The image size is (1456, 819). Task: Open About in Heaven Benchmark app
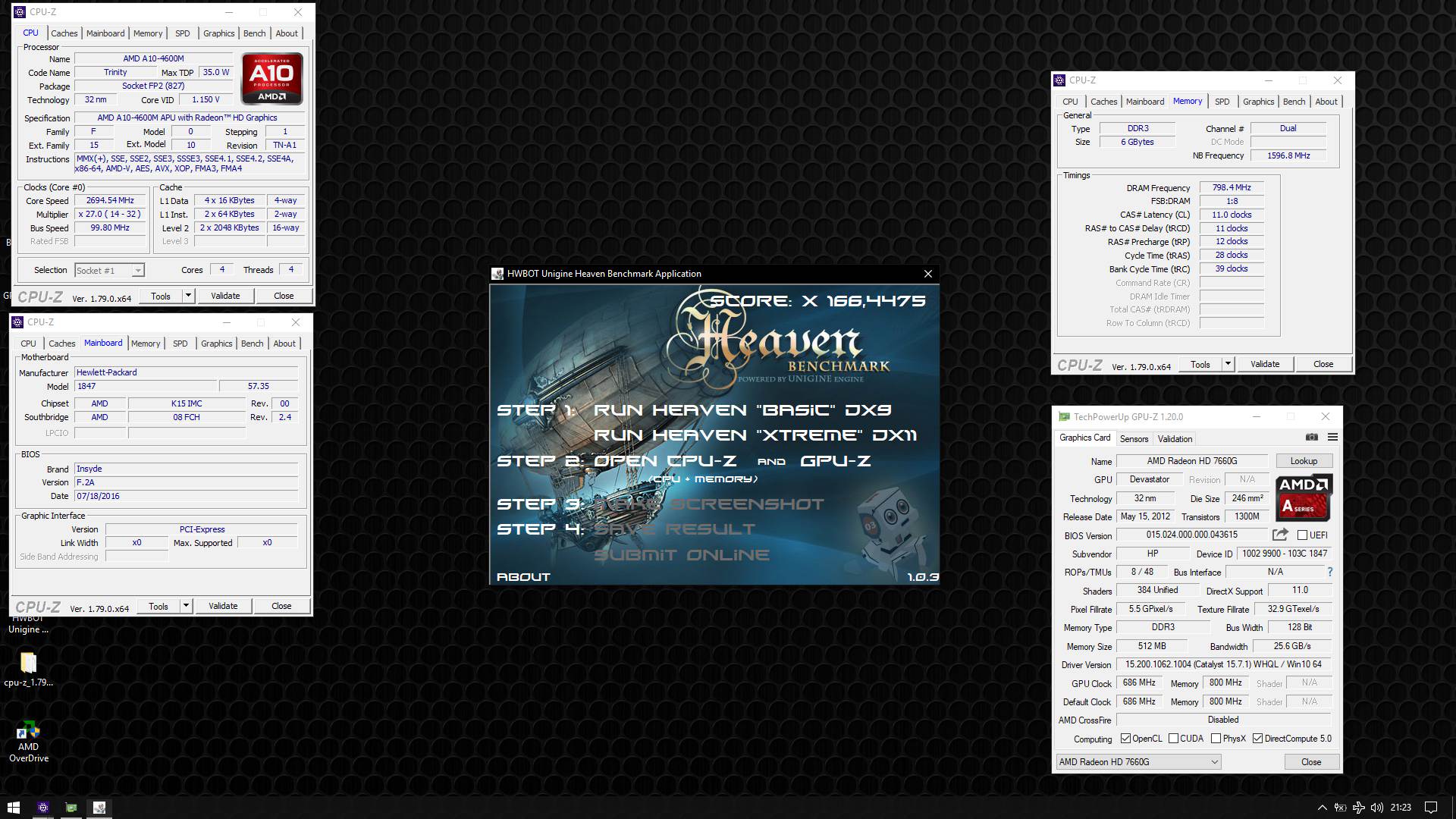pos(523,577)
